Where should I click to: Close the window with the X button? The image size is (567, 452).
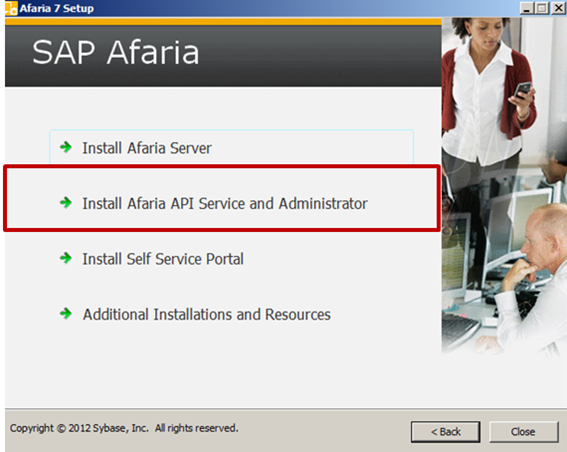click(558, 8)
